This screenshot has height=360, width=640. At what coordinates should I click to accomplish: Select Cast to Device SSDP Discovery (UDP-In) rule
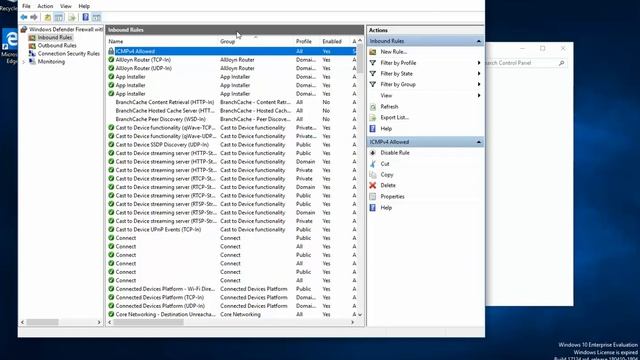(231, 144)
